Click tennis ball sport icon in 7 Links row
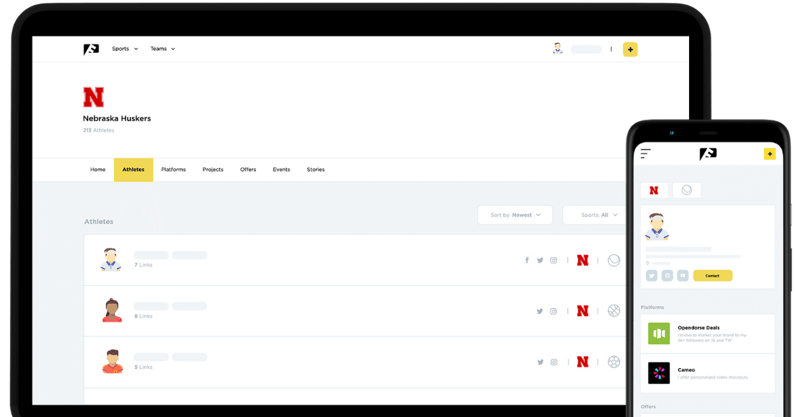795x417 pixels. click(x=614, y=260)
